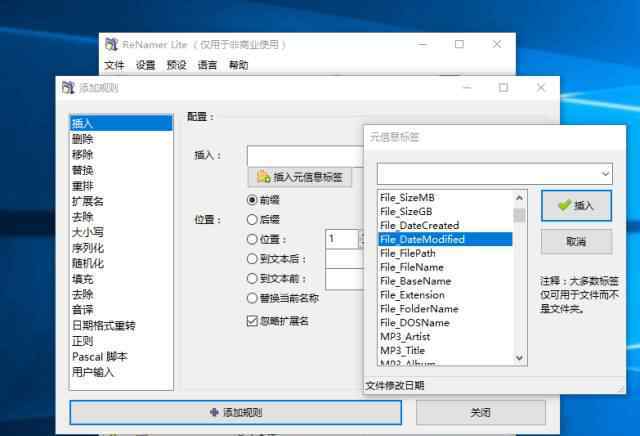Open the 设置 menu
The width and height of the screenshot is (640, 436).
pyautogui.click(x=145, y=65)
